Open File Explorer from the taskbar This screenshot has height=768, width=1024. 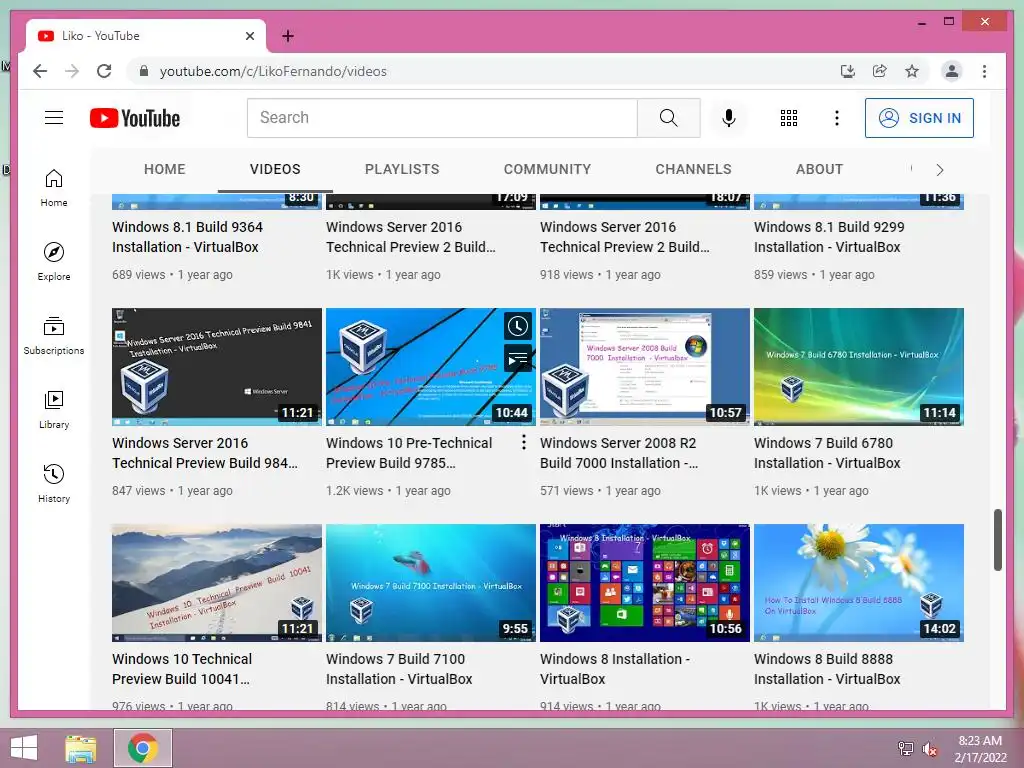coord(80,748)
